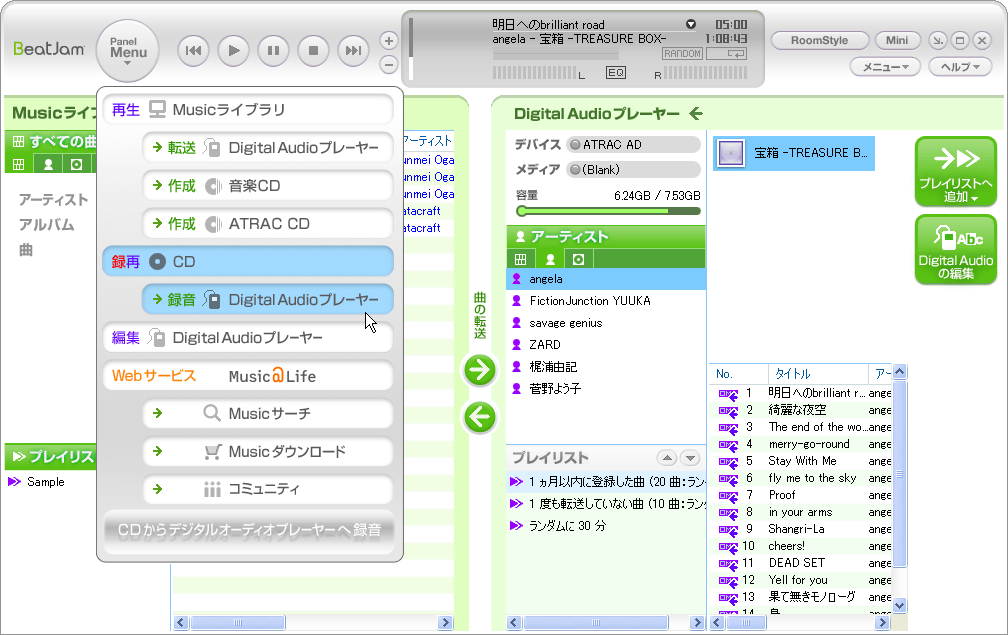Click the Play button
1008x635 pixels.
coord(233,50)
